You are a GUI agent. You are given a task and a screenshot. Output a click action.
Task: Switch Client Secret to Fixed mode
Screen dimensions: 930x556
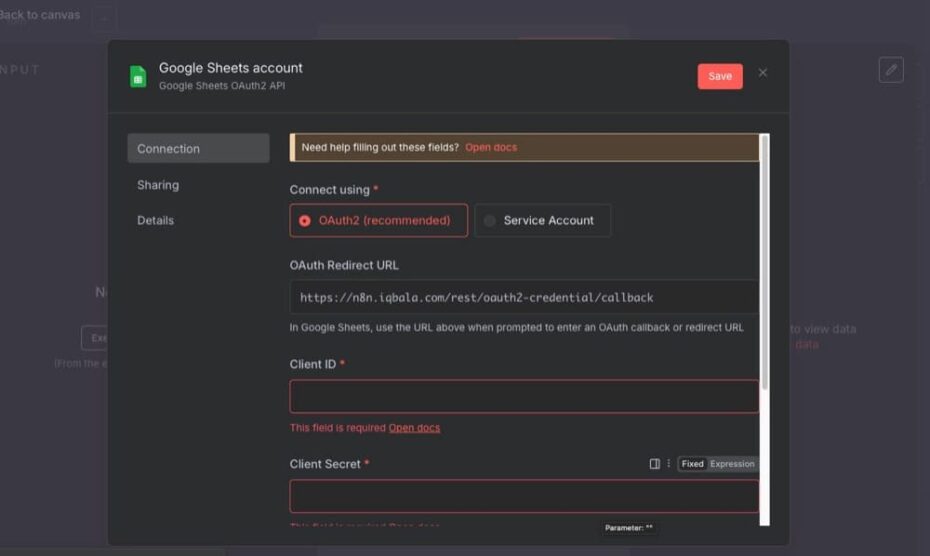click(692, 463)
